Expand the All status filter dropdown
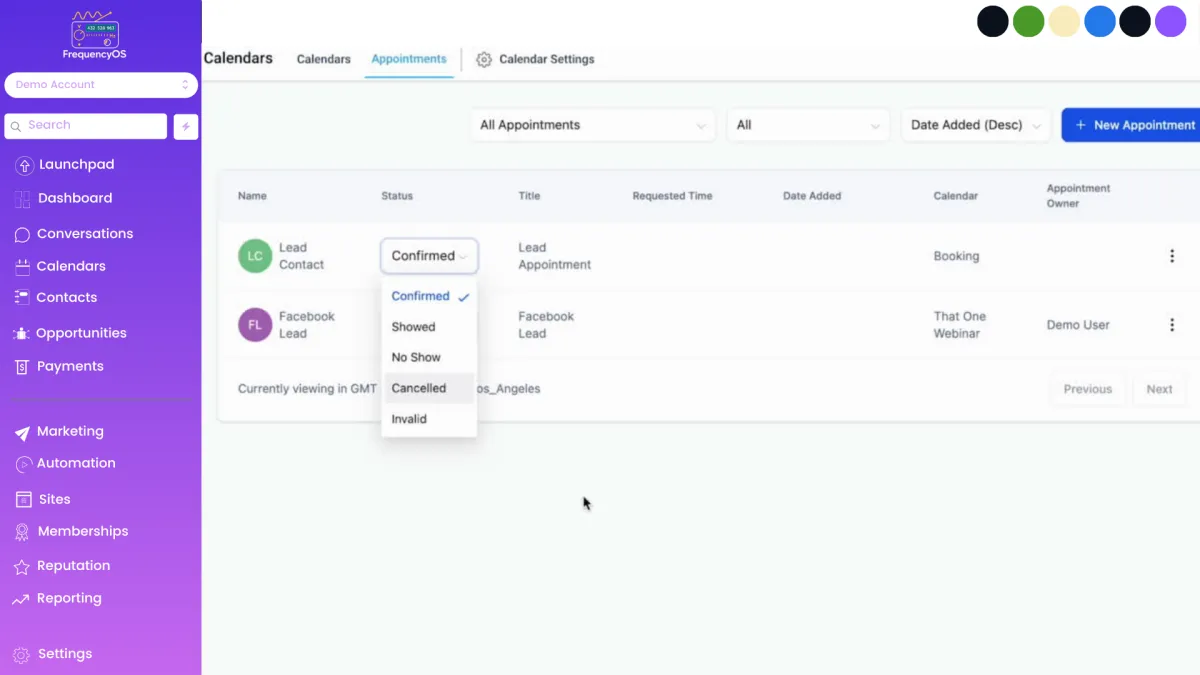 (x=808, y=125)
